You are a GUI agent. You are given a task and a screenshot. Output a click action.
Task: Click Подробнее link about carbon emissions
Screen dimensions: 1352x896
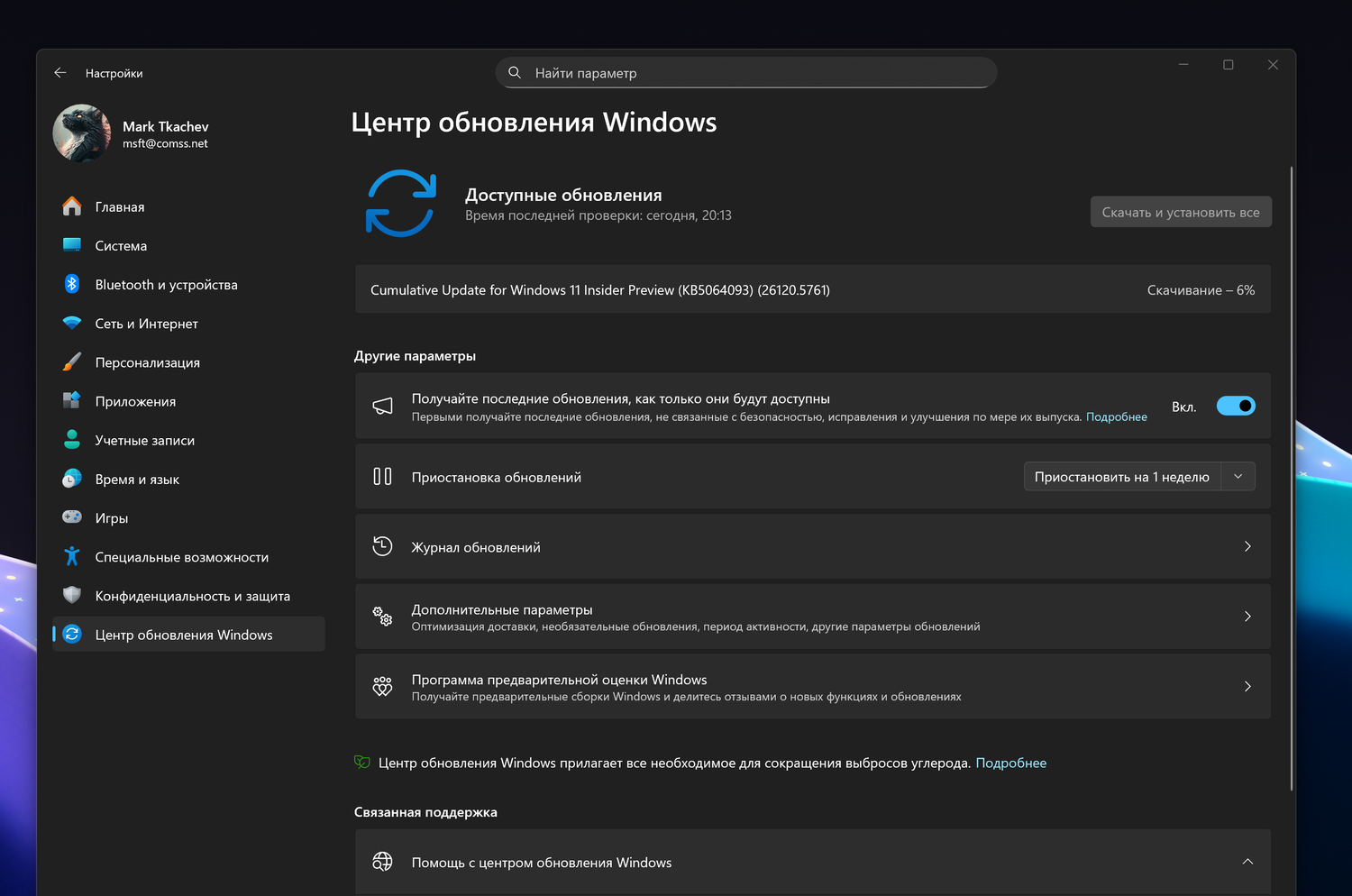coord(1010,763)
